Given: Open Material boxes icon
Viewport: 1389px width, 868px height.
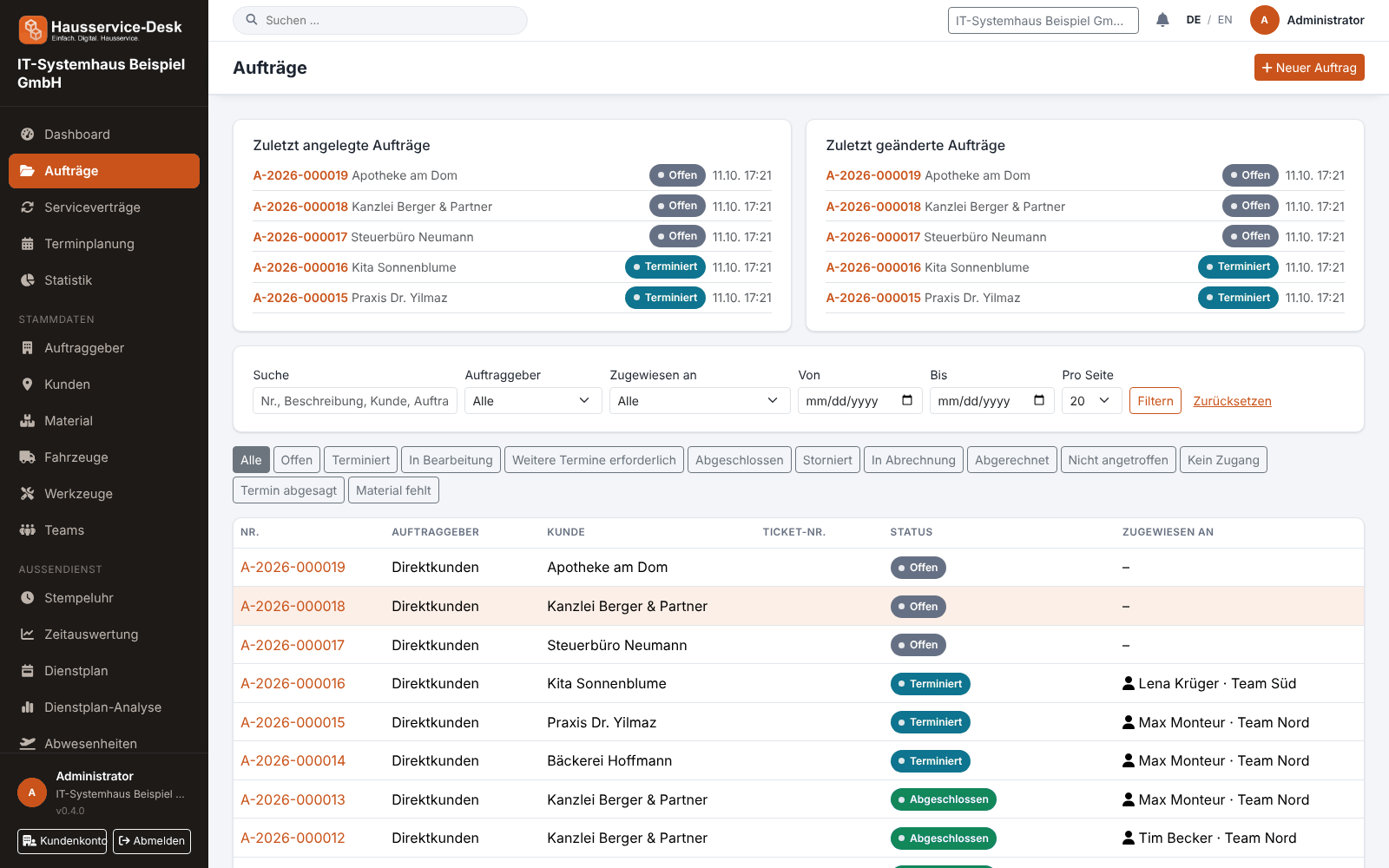Looking at the screenshot, I should click(28, 421).
